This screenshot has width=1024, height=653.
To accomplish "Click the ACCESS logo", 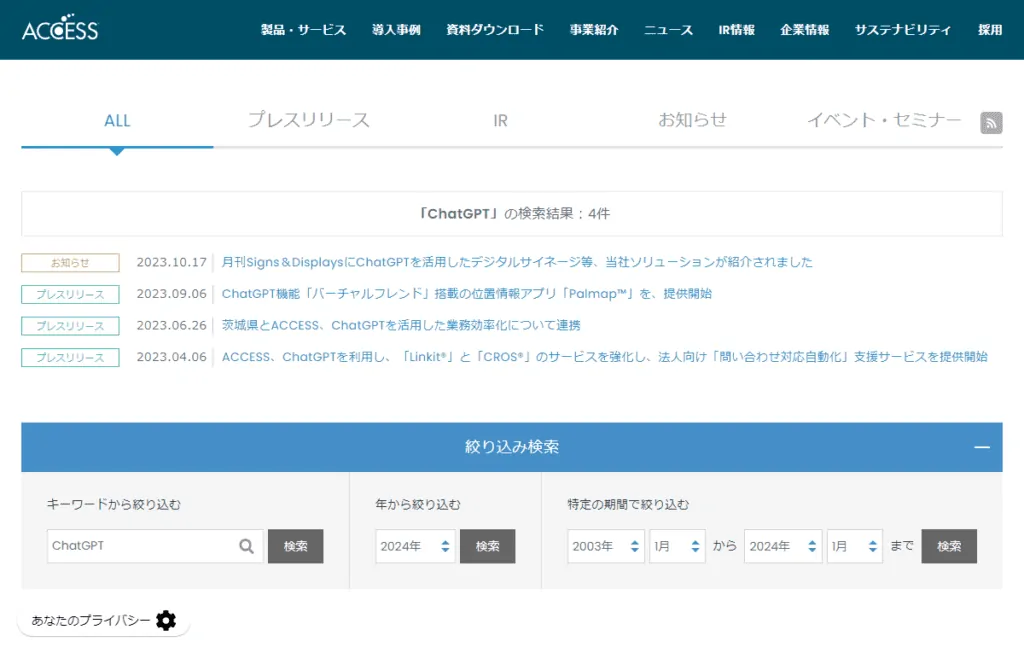I will 60,28.
